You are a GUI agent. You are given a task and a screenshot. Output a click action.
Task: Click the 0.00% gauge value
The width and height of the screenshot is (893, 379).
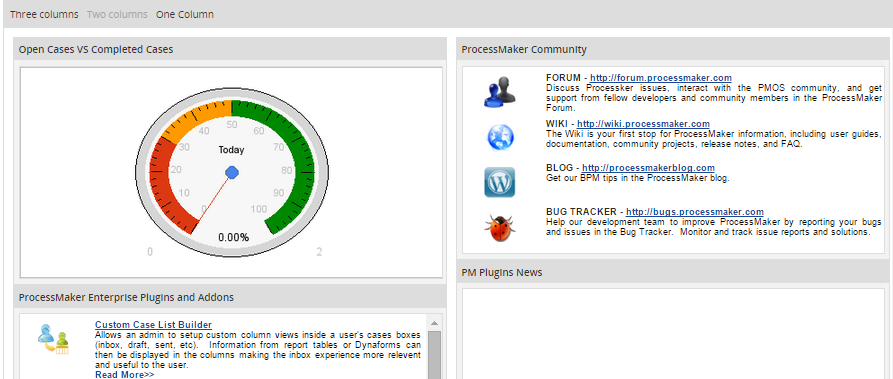(x=234, y=238)
